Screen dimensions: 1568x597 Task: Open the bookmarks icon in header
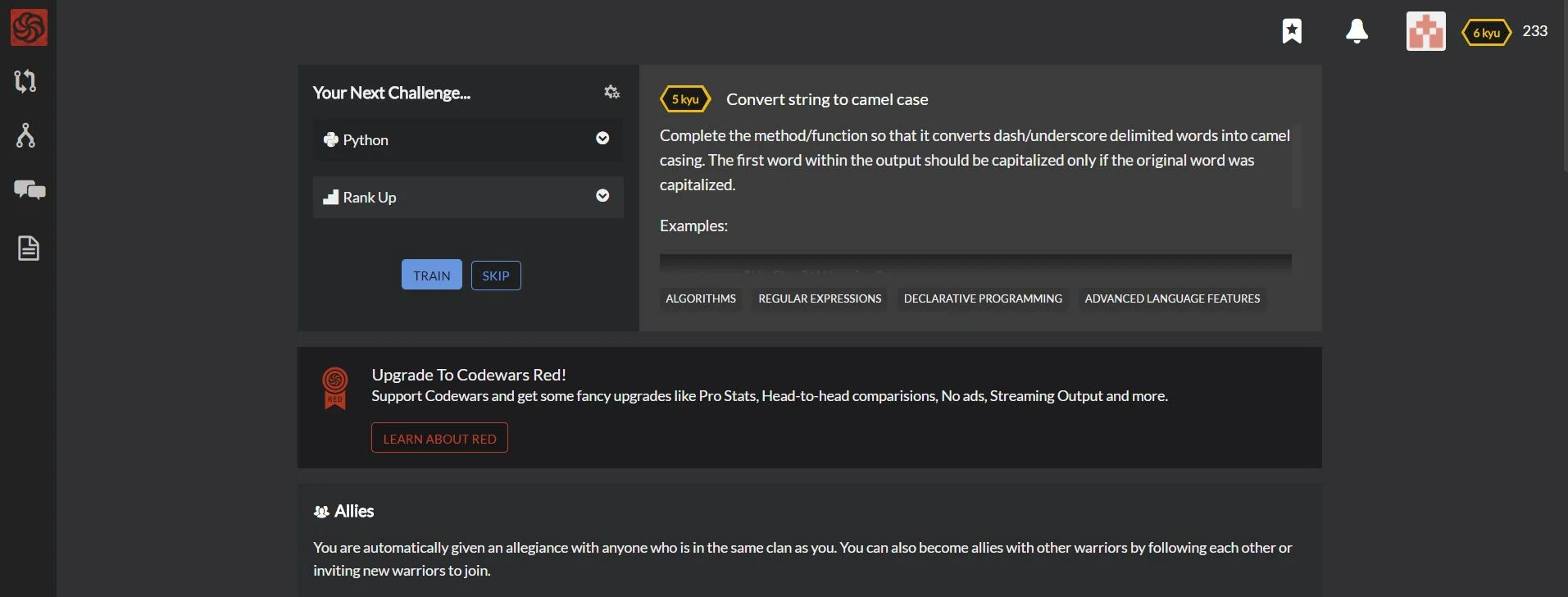click(1292, 31)
